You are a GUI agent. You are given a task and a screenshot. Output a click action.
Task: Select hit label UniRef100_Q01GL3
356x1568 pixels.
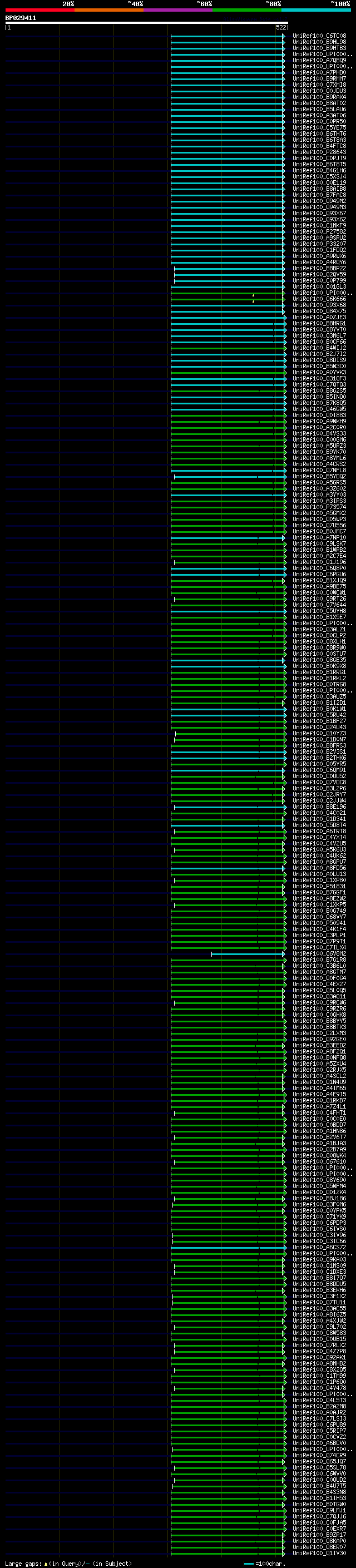[319, 286]
